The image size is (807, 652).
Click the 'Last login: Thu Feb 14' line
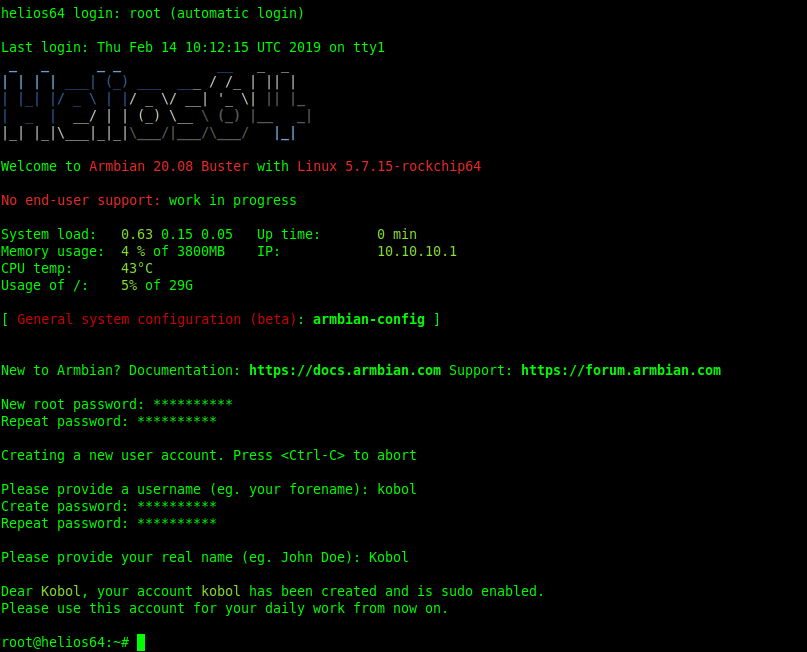[x=193, y=47]
